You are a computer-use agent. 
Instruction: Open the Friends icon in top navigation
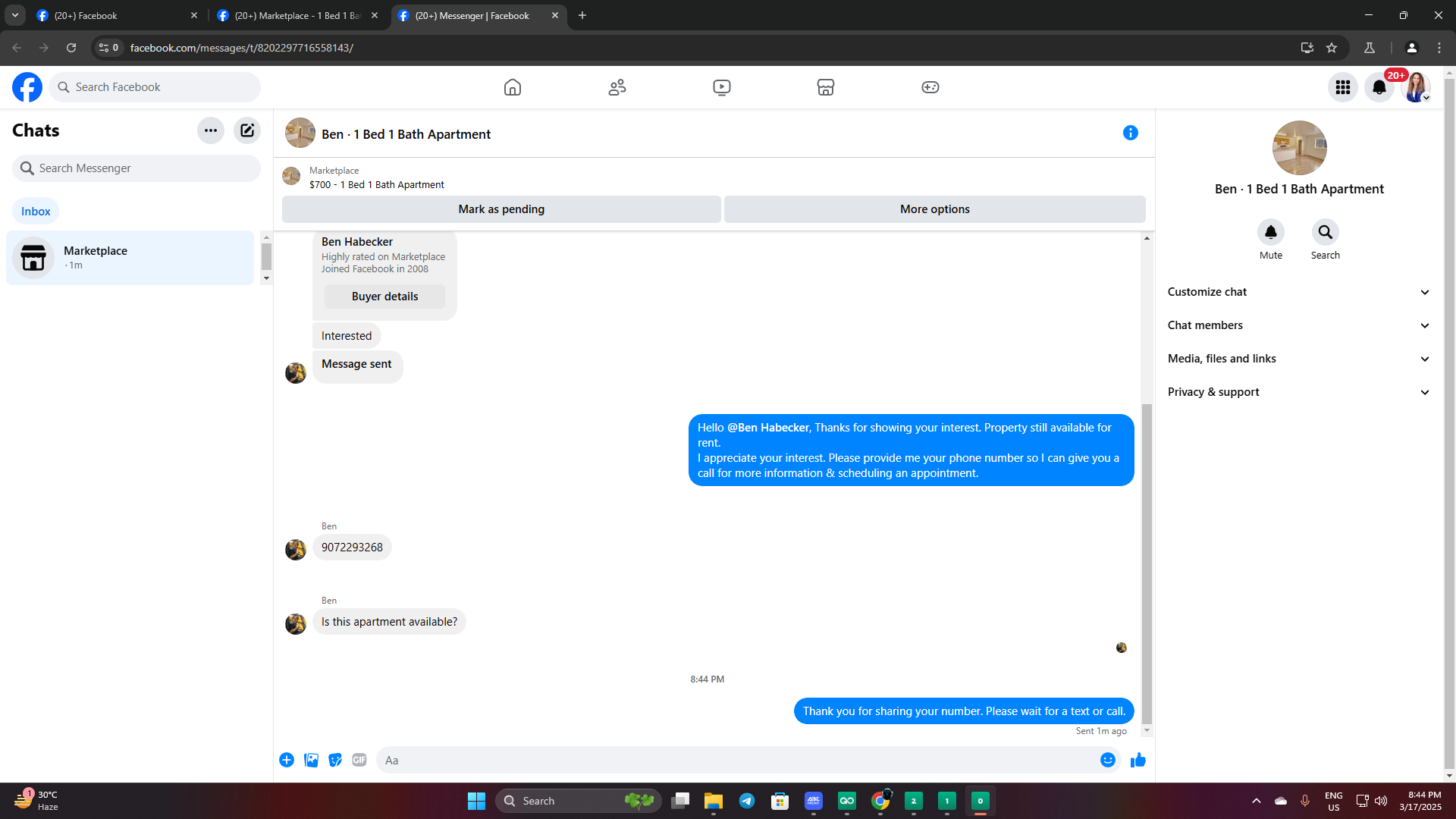[x=617, y=87]
